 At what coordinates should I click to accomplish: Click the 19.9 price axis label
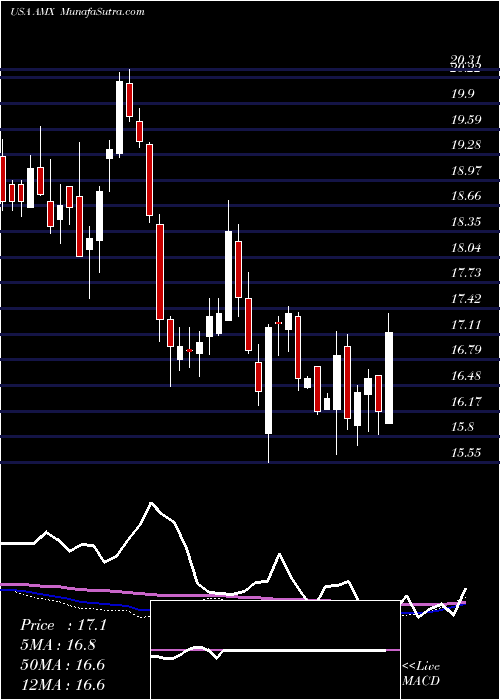coord(464,94)
